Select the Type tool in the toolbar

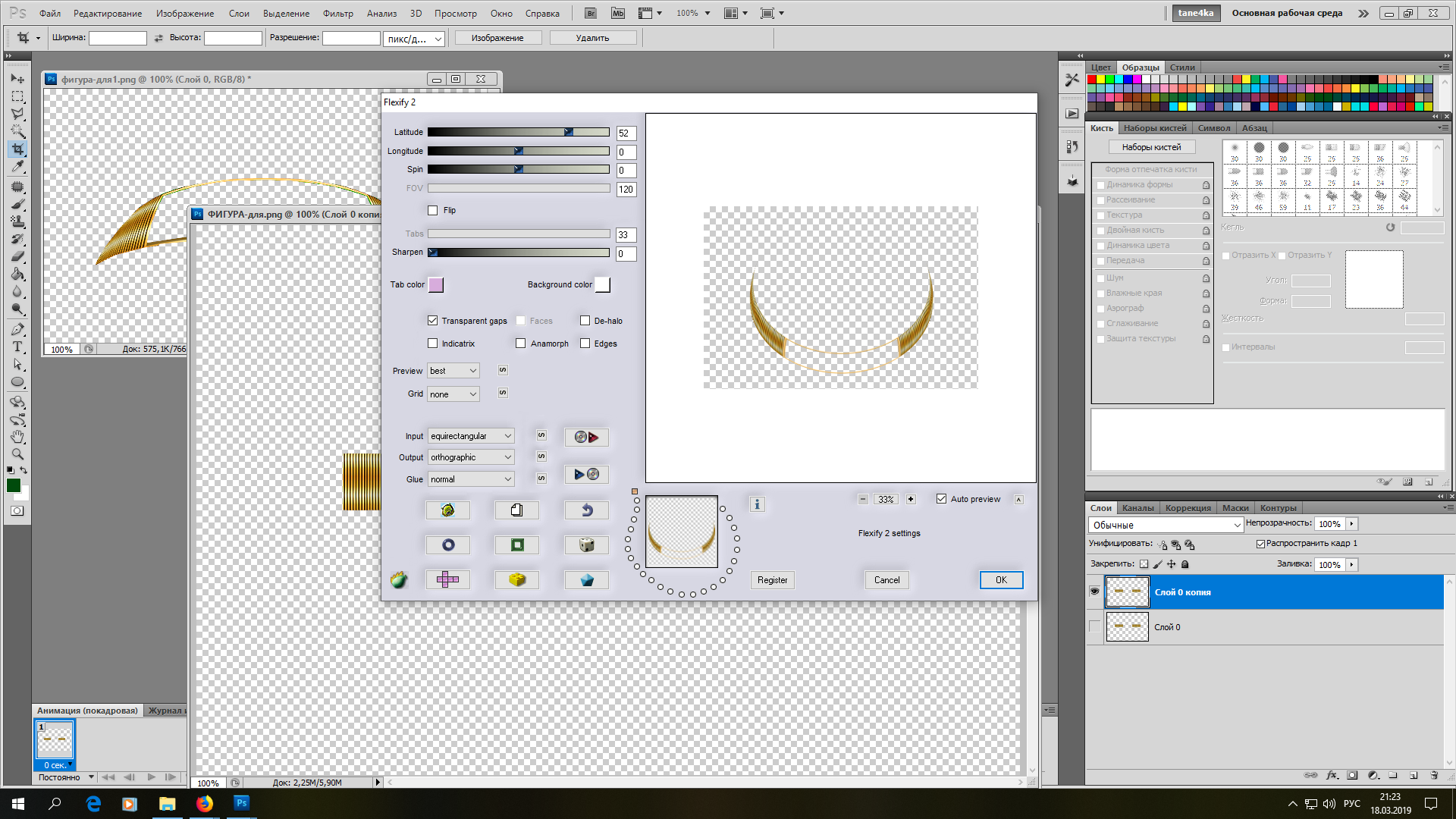tap(17, 347)
